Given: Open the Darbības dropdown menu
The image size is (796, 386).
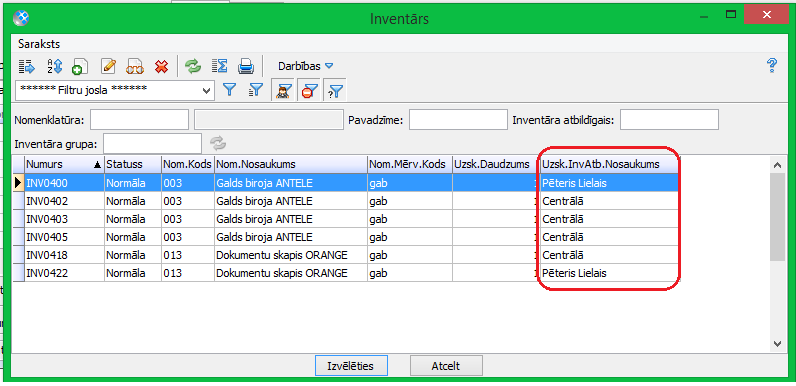Looking at the screenshot, I should tap(305, 66).
